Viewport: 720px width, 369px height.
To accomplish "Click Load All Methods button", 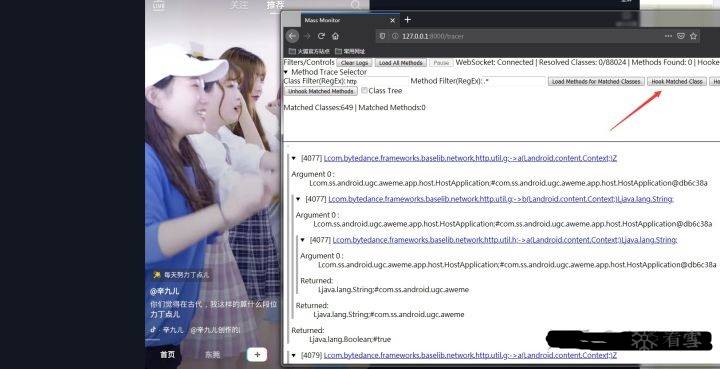I will (400, 62).
